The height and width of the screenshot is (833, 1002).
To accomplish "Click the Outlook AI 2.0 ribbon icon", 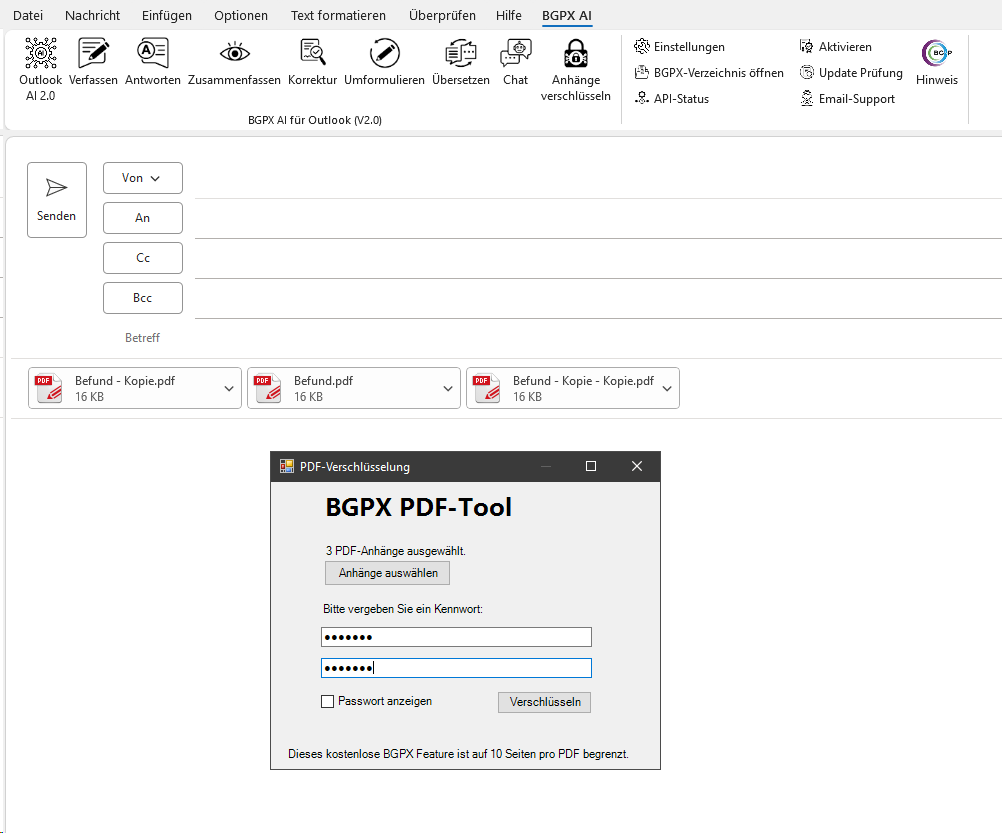I will [x=40, y=54].
